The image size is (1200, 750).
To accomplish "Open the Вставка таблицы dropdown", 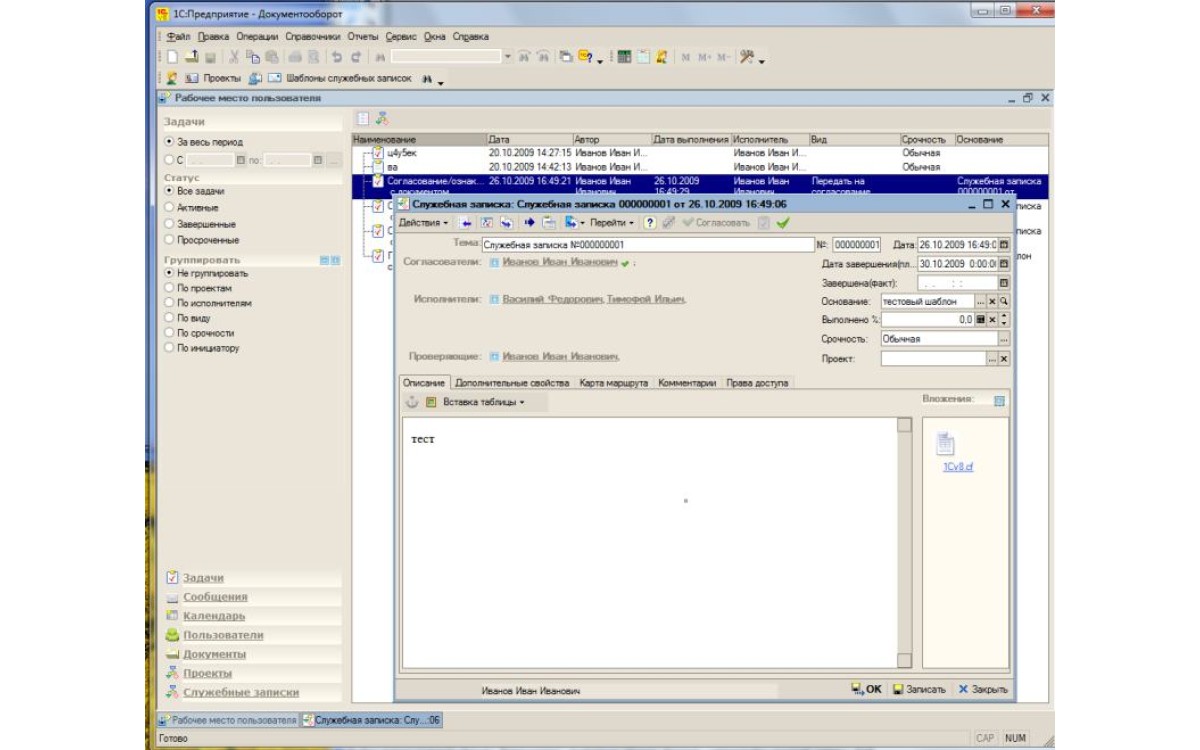I will click(x=482, y=402).
